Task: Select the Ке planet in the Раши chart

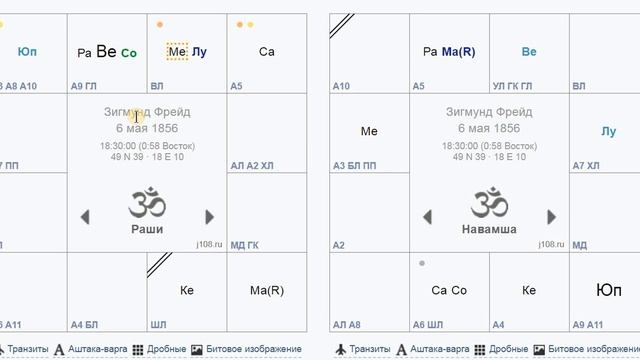Action: click(187, 290)
